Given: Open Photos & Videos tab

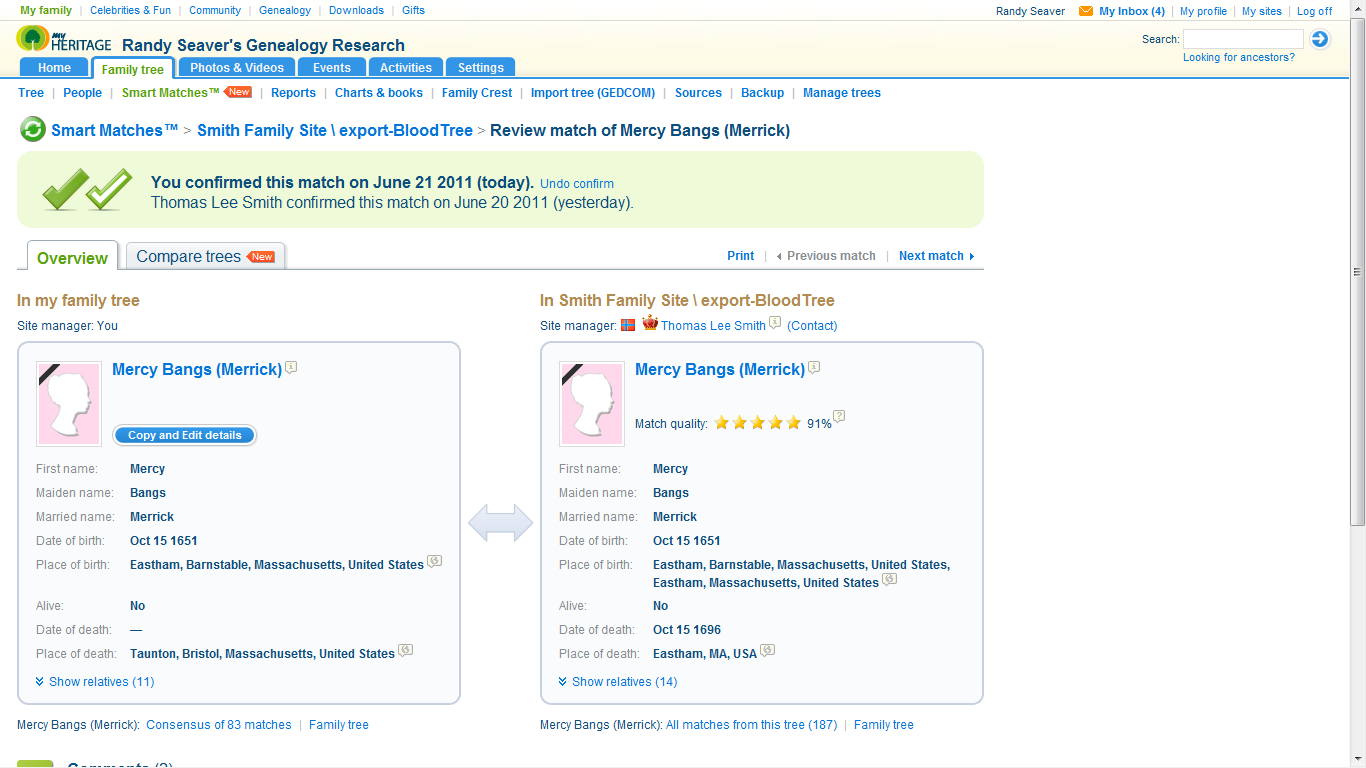Looking at the screenshot, I should pos(237,68).
